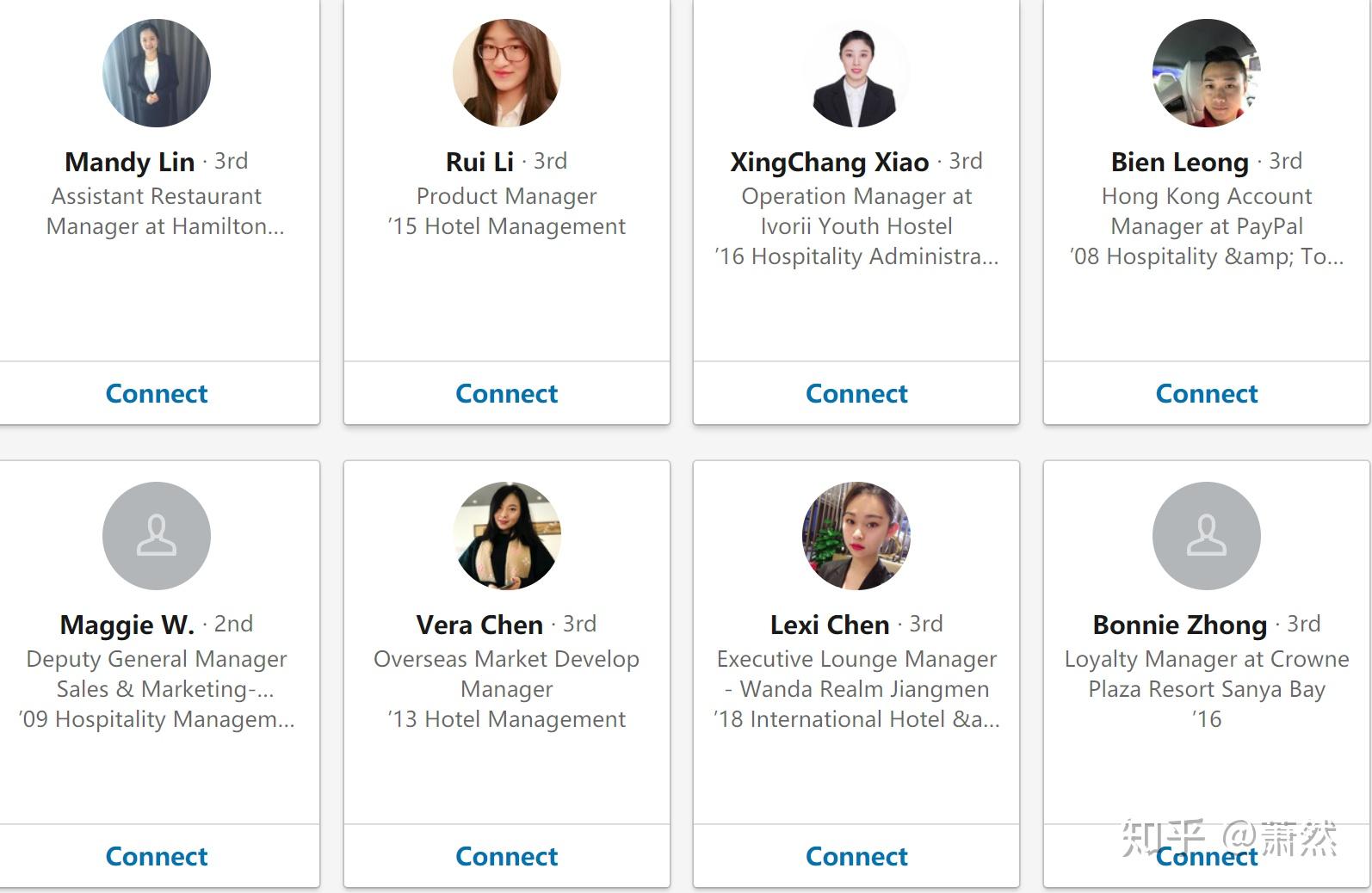Open Lexi Chen's profile photo
The image size is (1372, 893).
(x=856, y=536)
